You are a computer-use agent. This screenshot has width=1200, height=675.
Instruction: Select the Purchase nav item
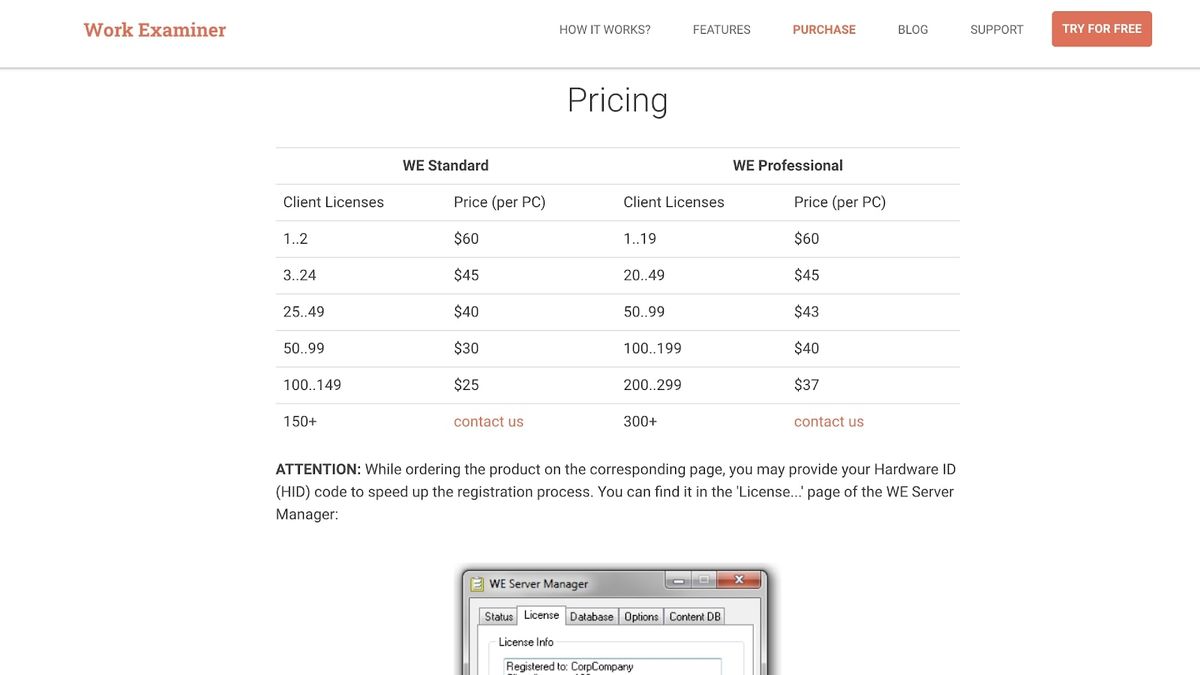[x=824, y=30]
